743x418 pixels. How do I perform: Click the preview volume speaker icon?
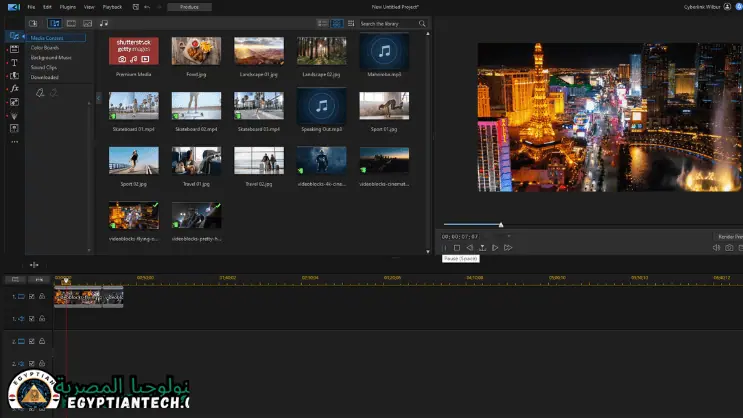point(715,247)
